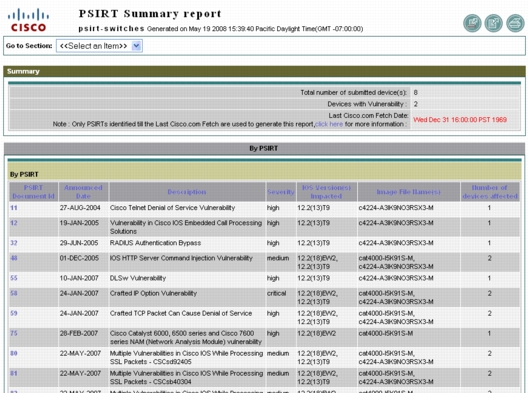Open PSIRT document Id 75
This screenshot has width=530, height=395.
point(14,334)
